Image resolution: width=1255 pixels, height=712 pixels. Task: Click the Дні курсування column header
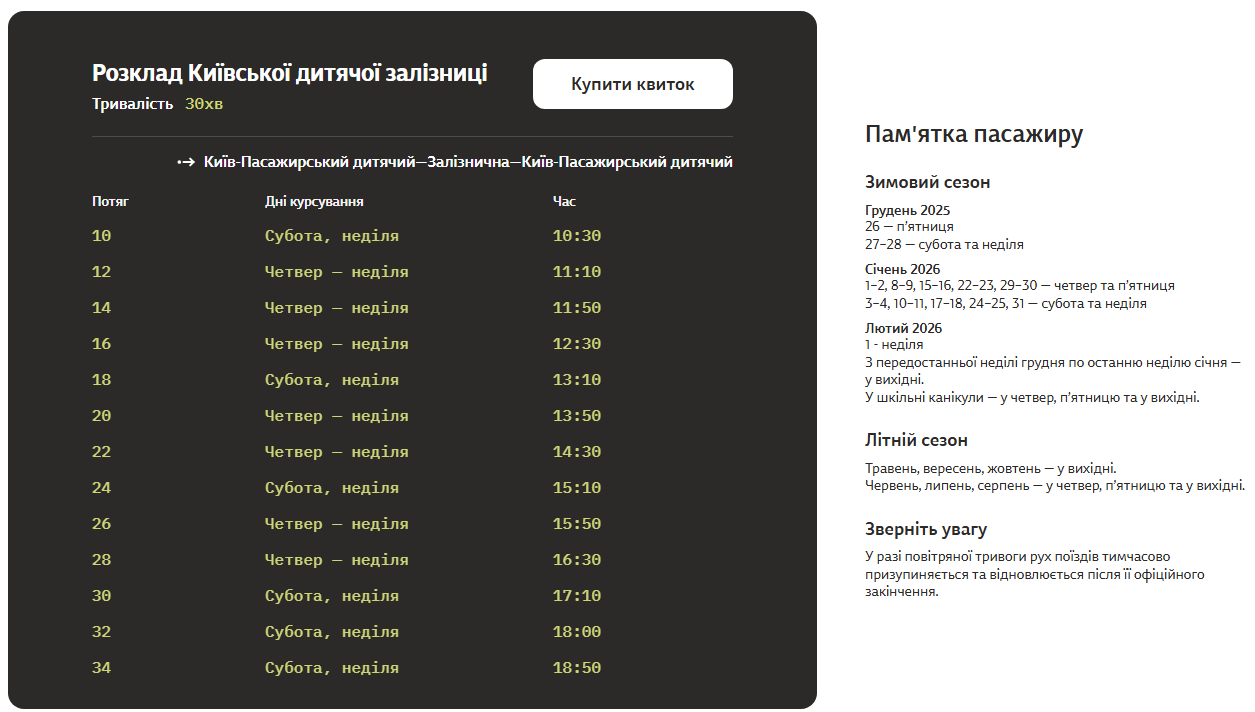(314, 201)
